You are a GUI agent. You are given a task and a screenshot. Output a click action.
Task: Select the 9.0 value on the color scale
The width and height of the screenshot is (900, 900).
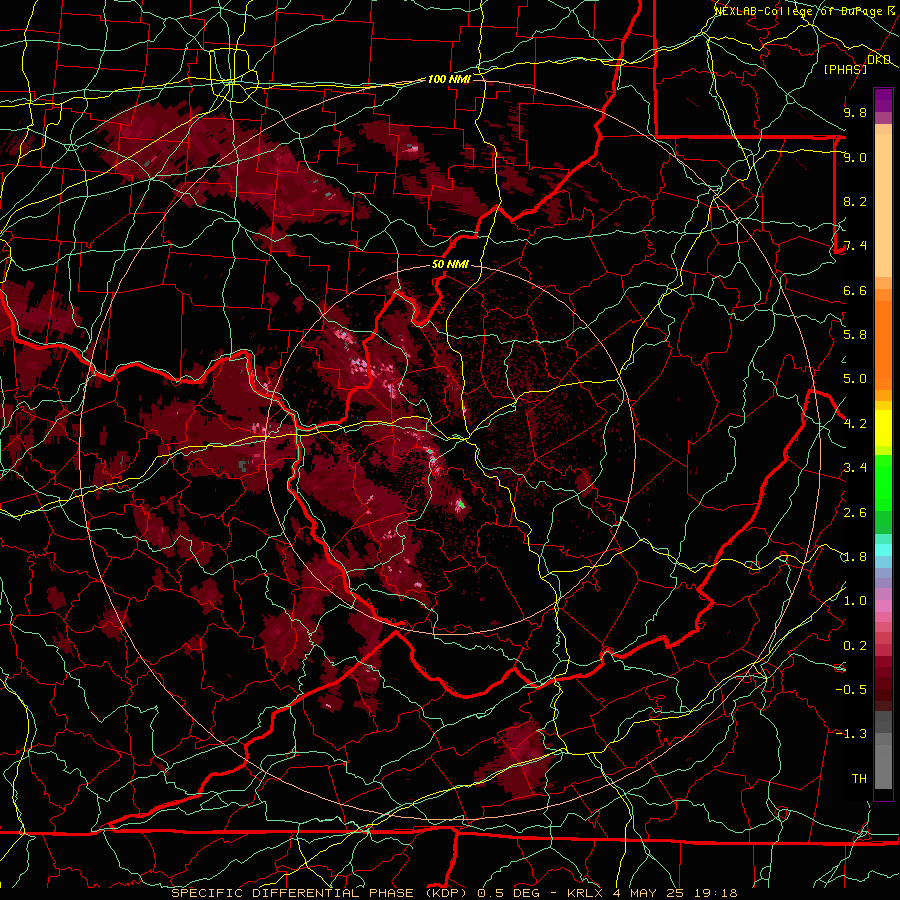pos(855,157)
